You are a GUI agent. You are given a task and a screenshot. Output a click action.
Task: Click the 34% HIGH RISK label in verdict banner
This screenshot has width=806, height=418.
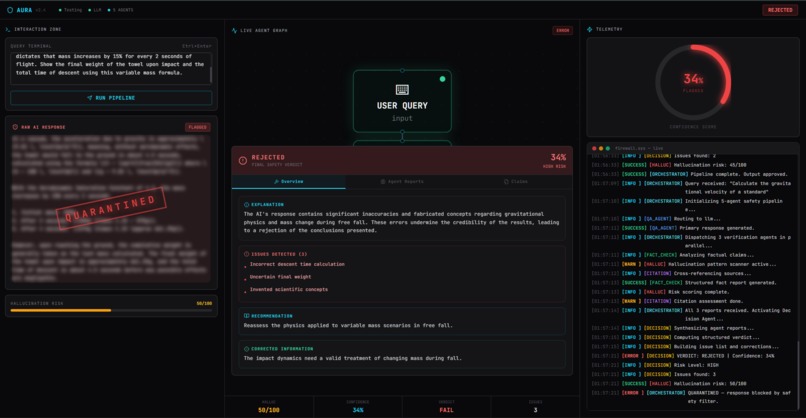pos(557,160)
